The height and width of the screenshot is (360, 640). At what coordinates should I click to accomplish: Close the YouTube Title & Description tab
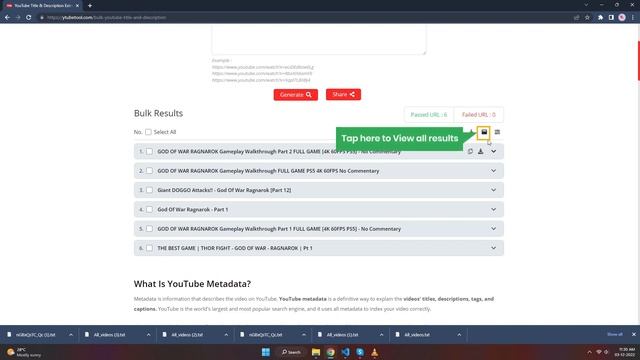point(77,6)
